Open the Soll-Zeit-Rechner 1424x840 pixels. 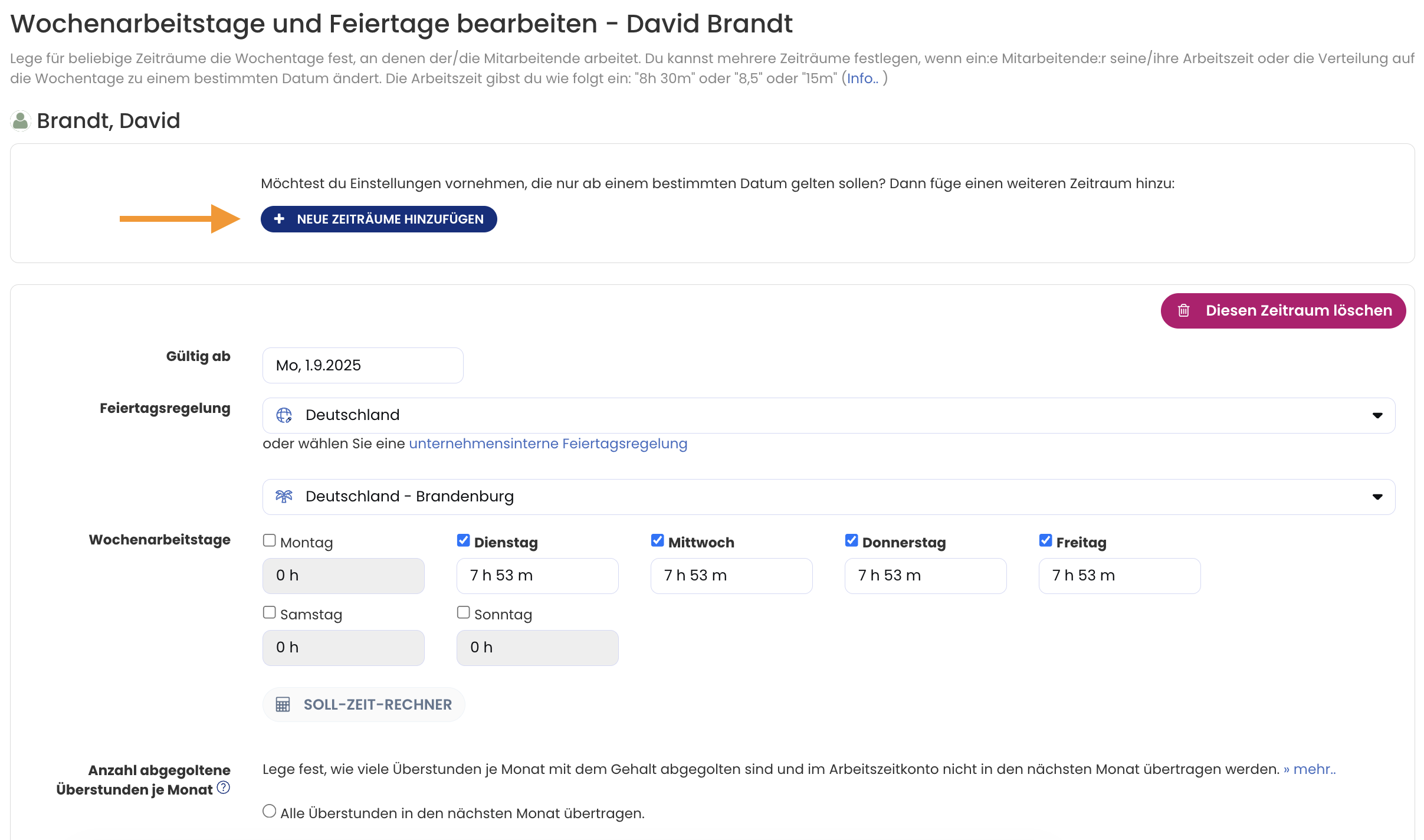pyautogui.click(x=364, y=704)
